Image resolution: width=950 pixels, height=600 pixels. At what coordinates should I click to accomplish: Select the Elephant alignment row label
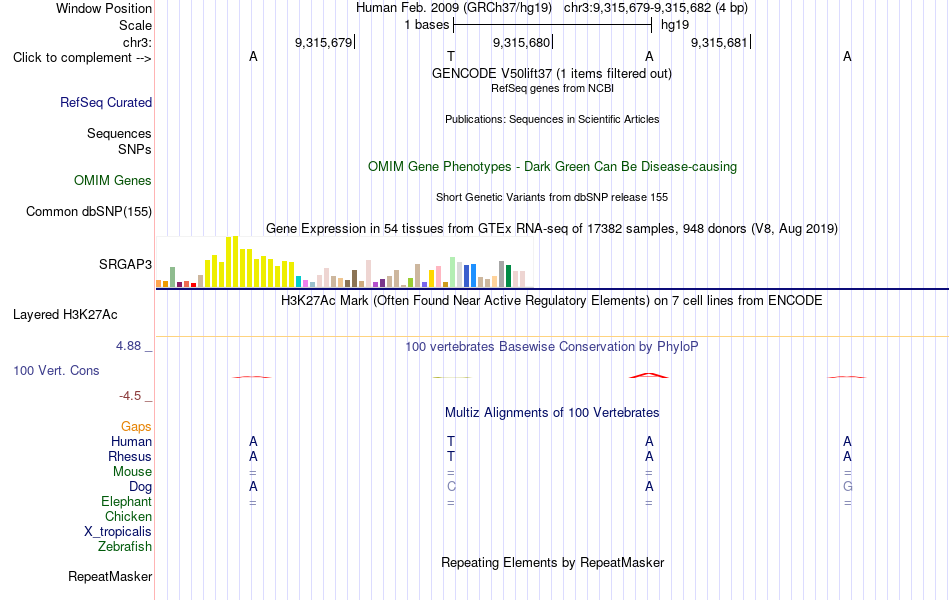pyautogui.click(x=127, y=501)
